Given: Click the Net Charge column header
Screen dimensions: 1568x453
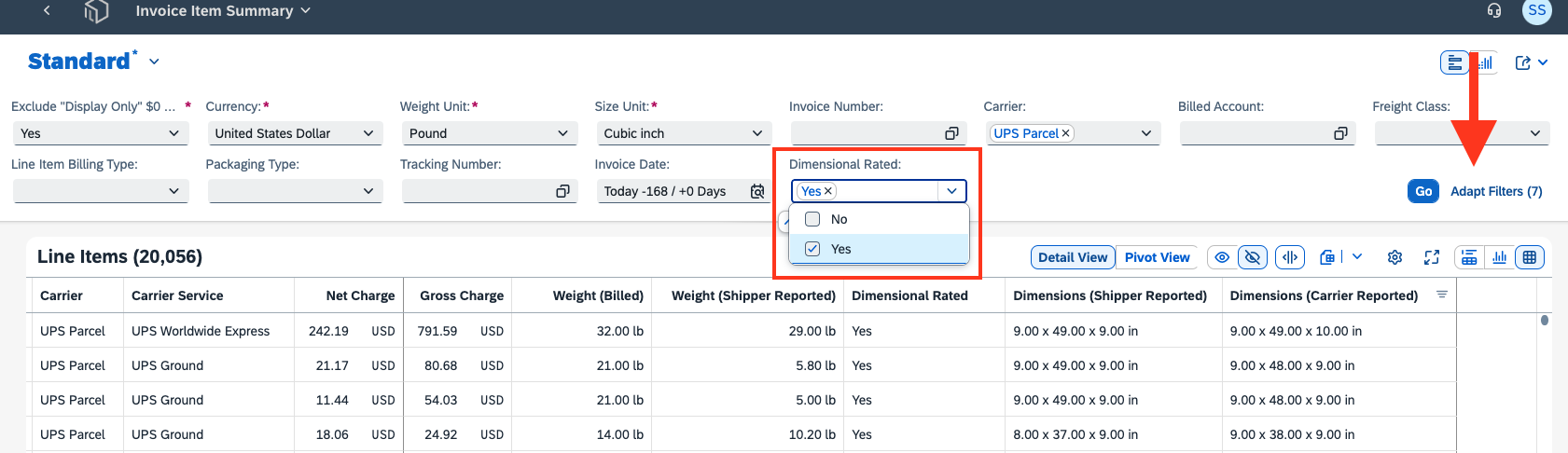Looking at the screenshot, I should [x=349, y=295].
